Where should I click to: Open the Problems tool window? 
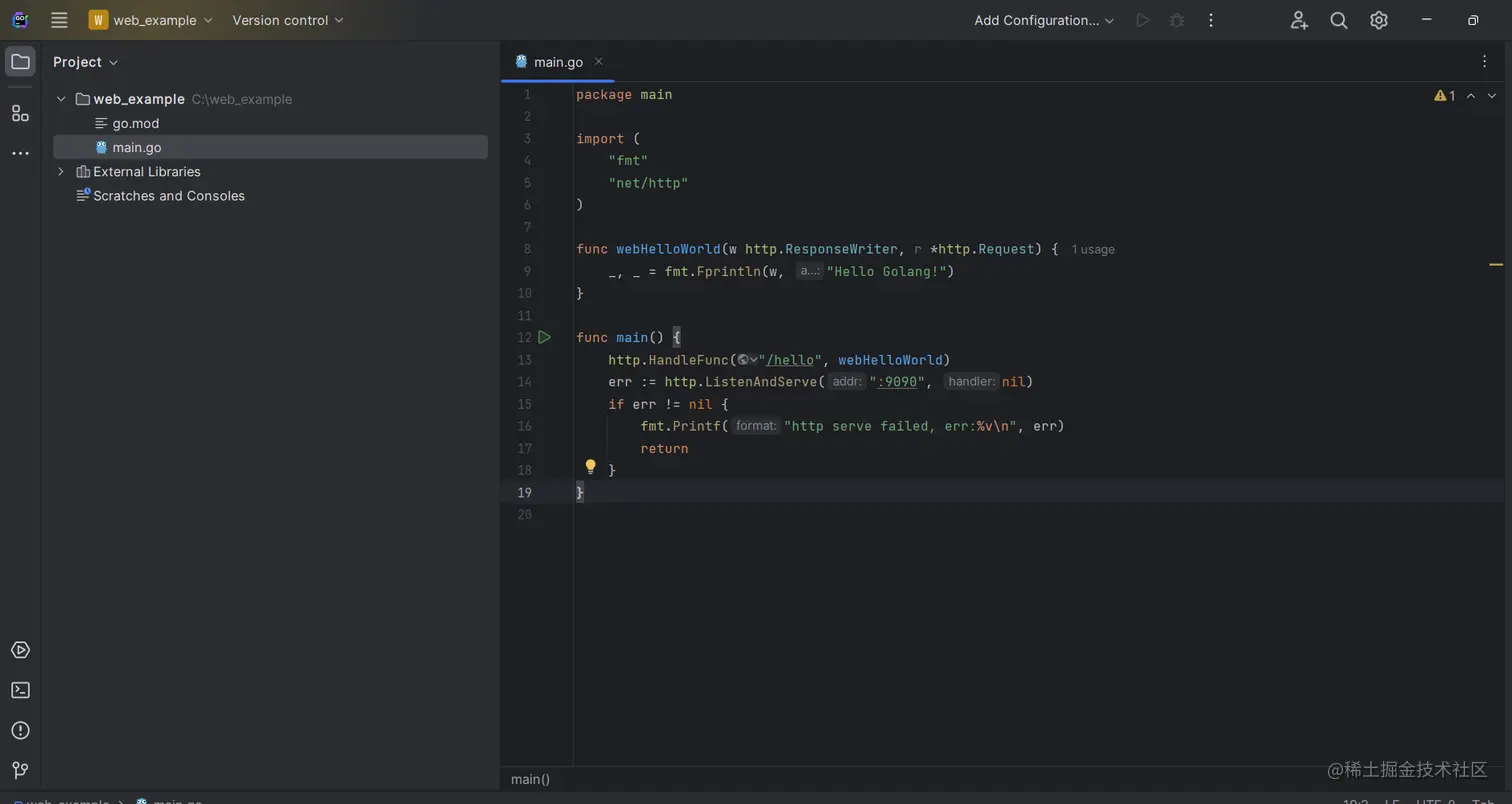[20, 730]
